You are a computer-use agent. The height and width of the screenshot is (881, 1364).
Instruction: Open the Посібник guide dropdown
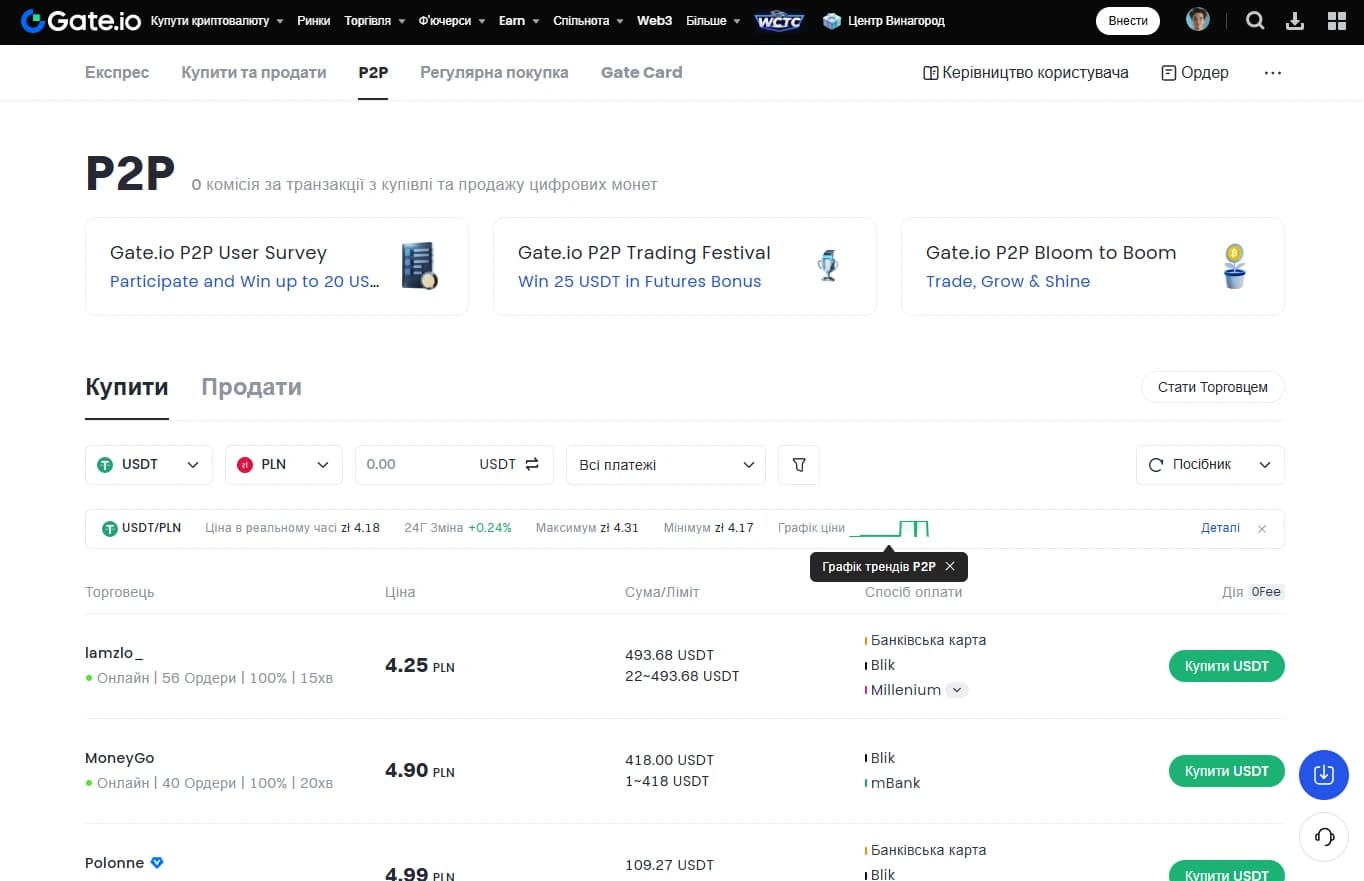pyautogui.click(x=1210, y=465)
